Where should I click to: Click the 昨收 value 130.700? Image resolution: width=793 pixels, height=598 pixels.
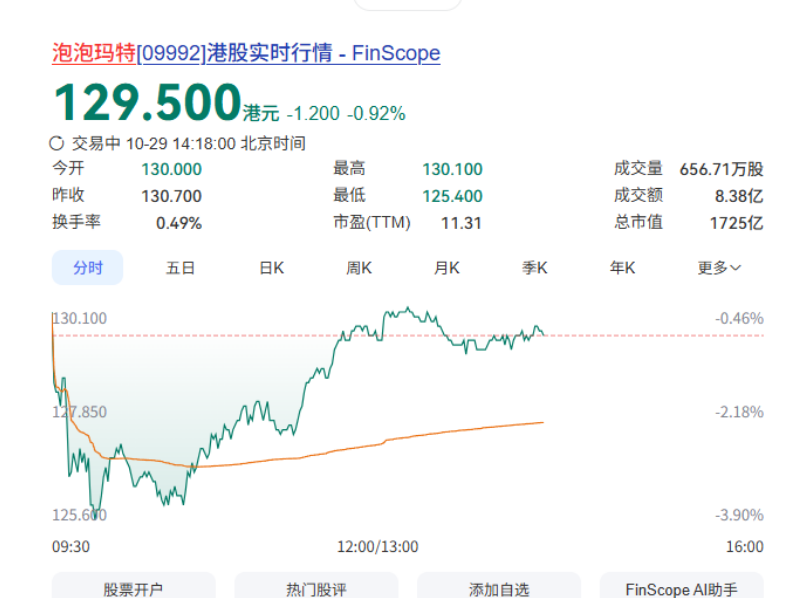click(171, 196)
